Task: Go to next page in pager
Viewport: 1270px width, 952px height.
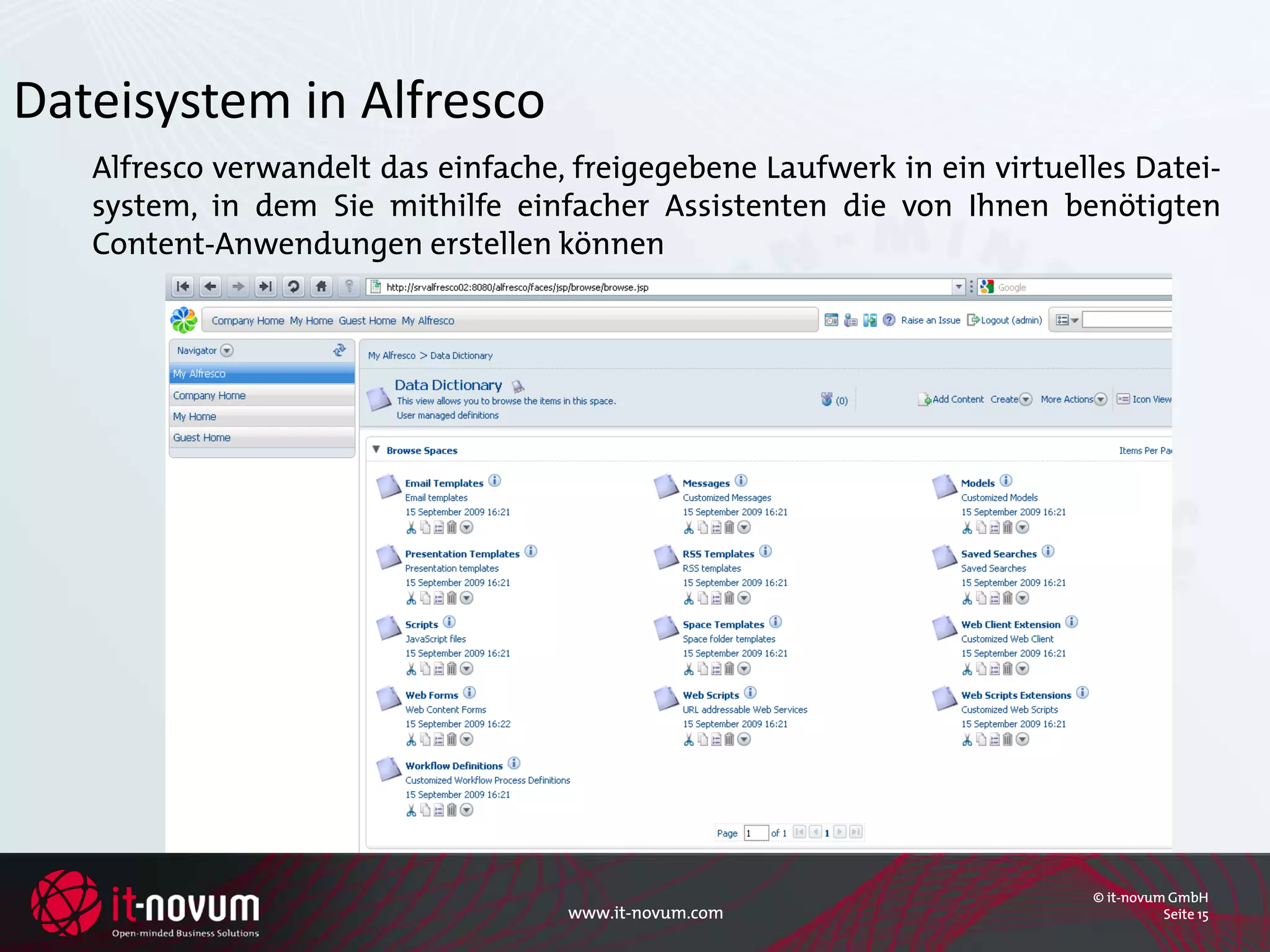Action: (840, 832)
